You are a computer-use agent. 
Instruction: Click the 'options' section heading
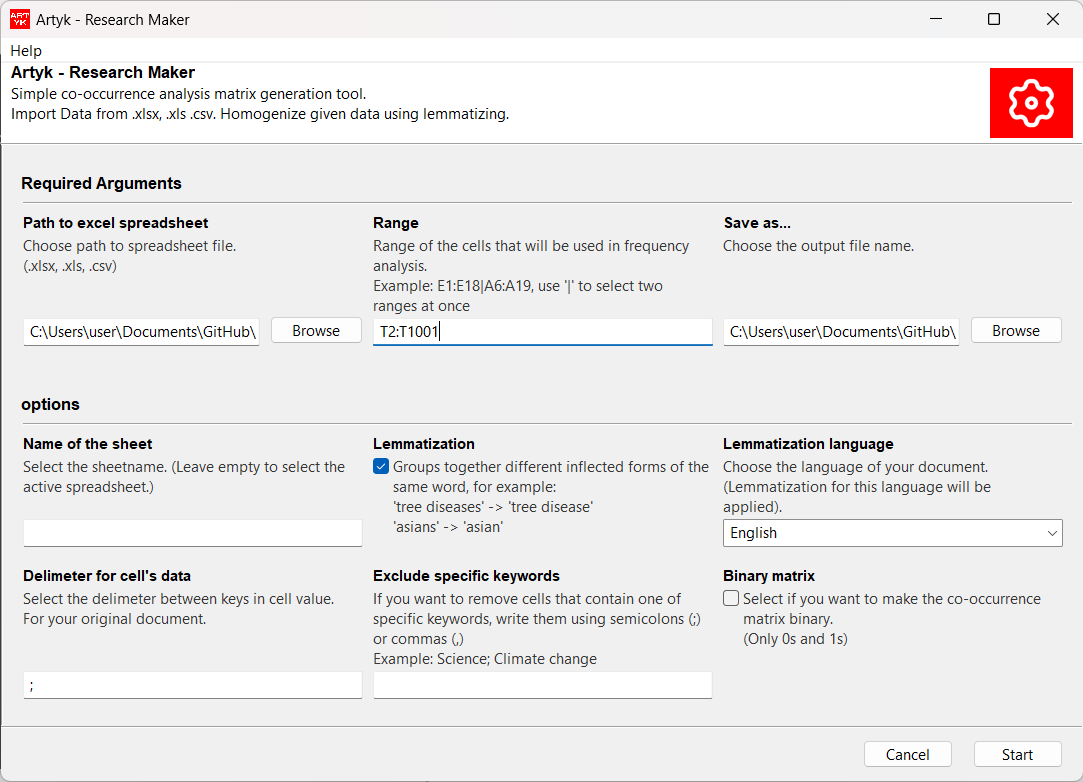50,404
